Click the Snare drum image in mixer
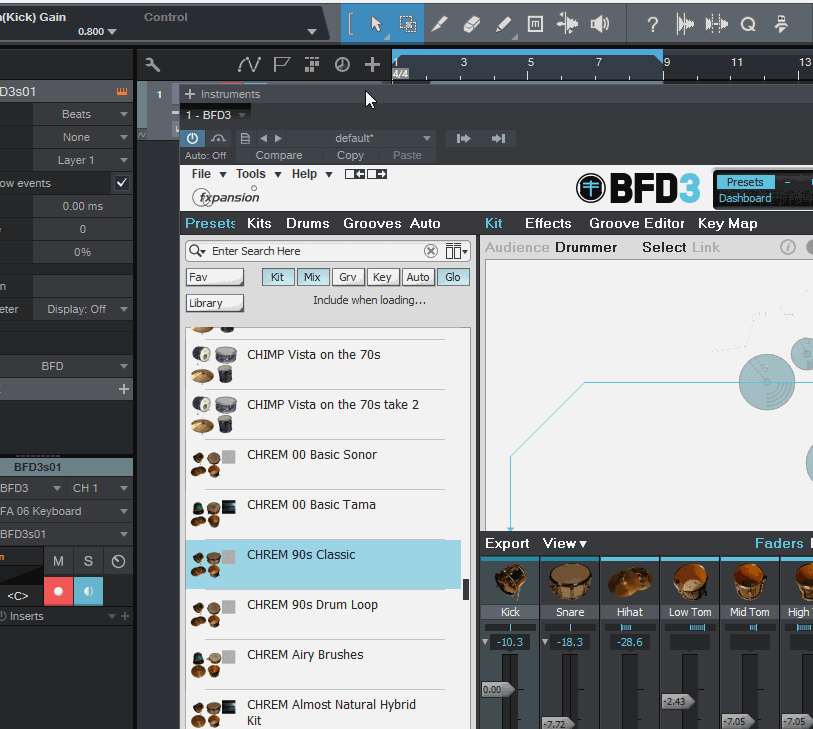This screenshot has width=813, height=729. [570, 582]
